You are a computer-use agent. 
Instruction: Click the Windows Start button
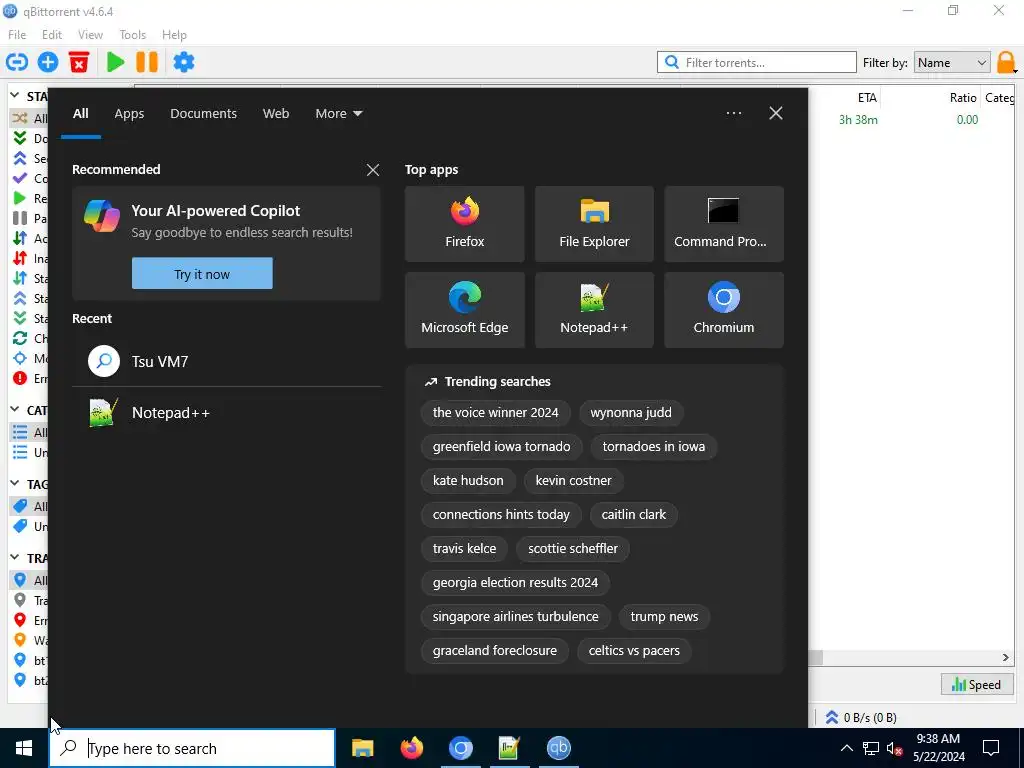click(x=24, y=748)
